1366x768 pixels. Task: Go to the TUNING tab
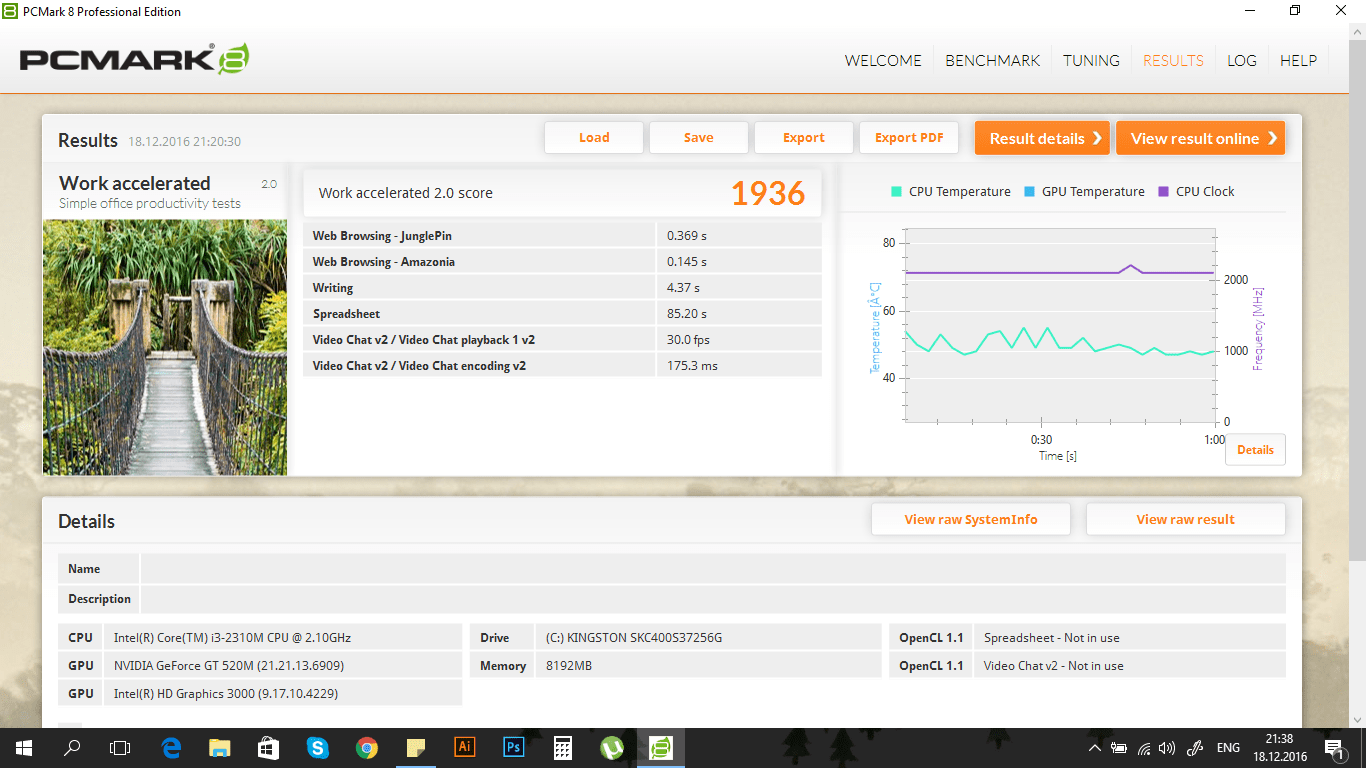[x=1091, y=60]
